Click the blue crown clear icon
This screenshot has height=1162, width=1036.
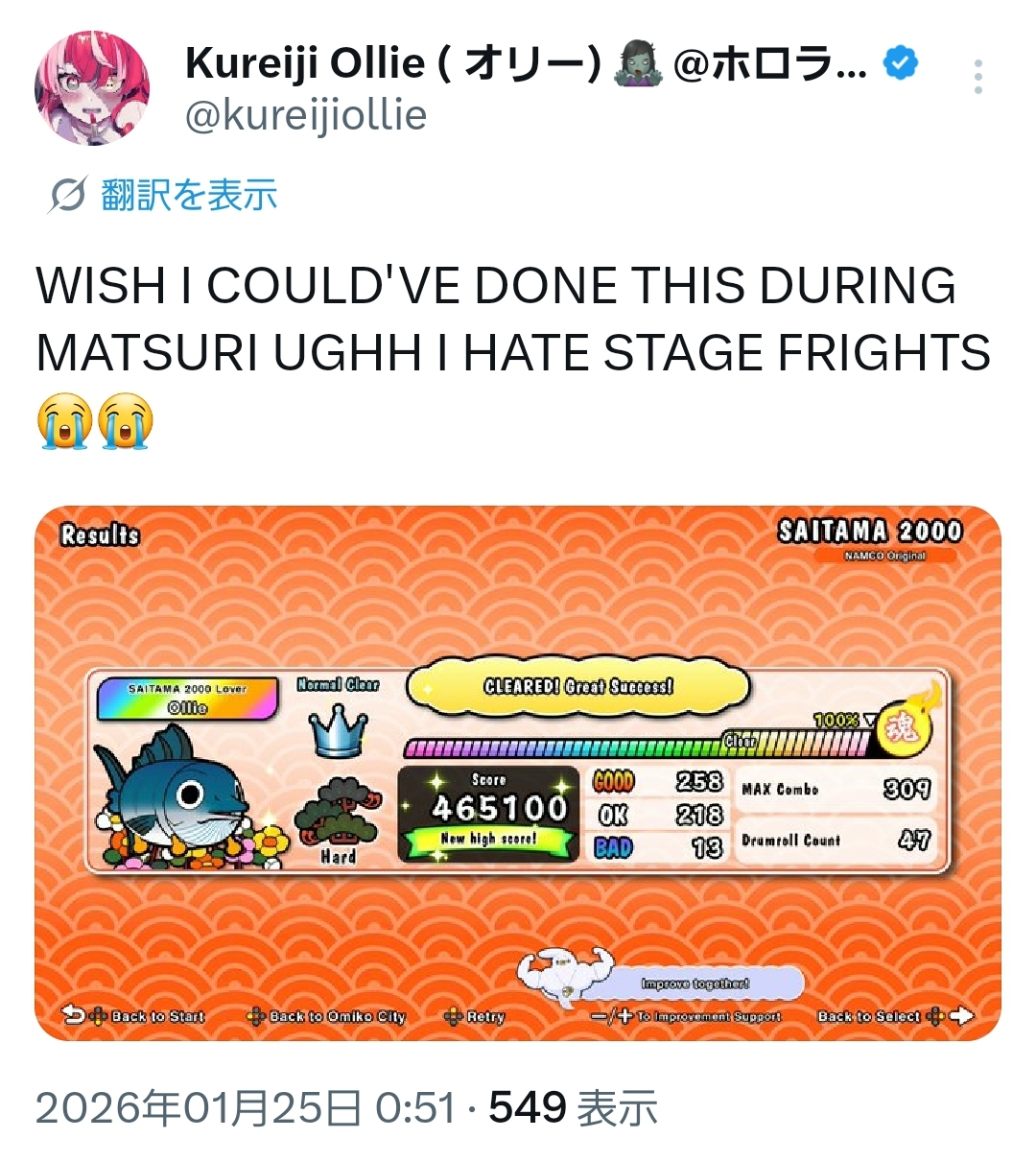coord(338,732)
